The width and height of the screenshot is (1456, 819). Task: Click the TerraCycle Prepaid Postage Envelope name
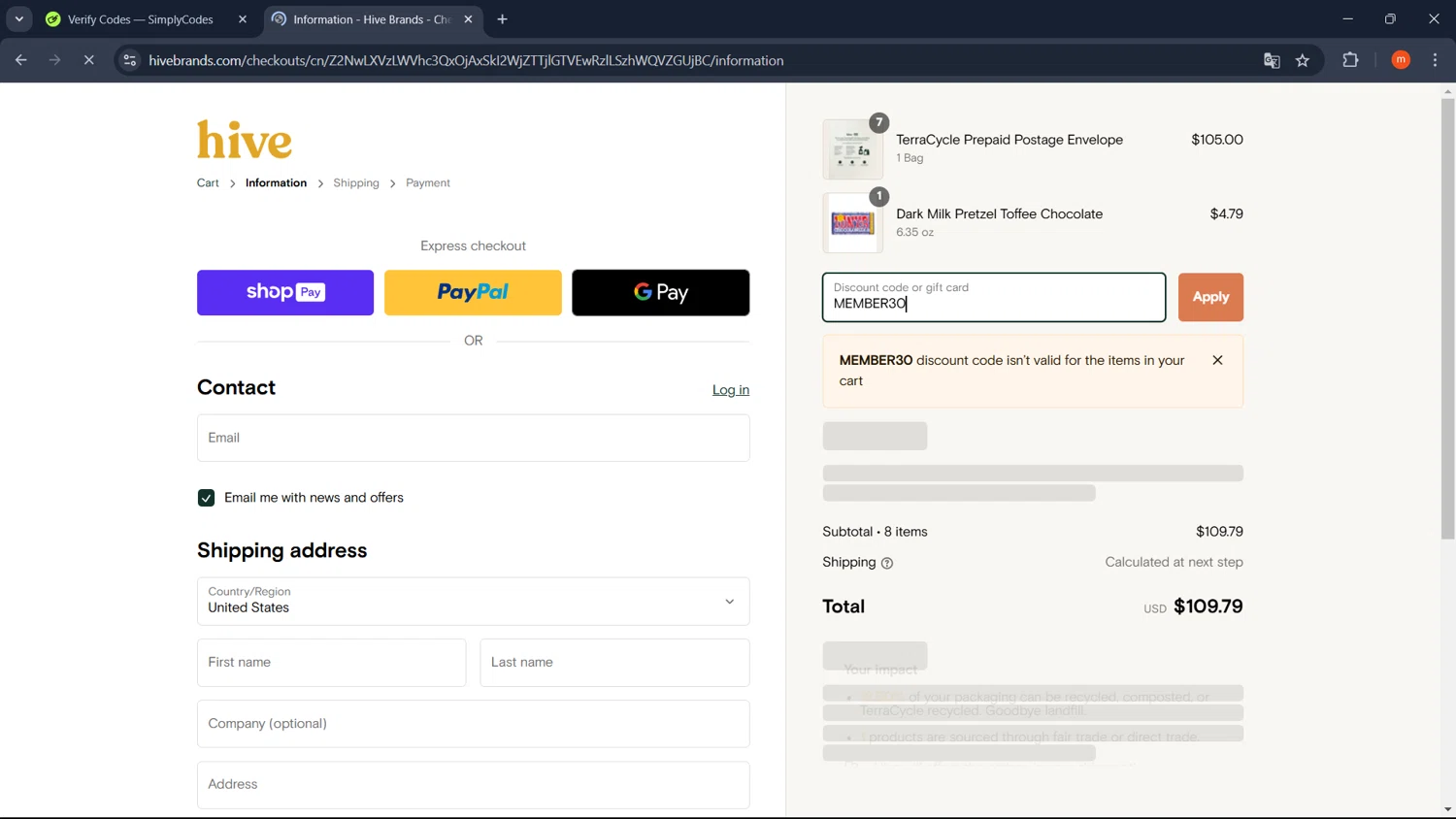click(1009, 140)
